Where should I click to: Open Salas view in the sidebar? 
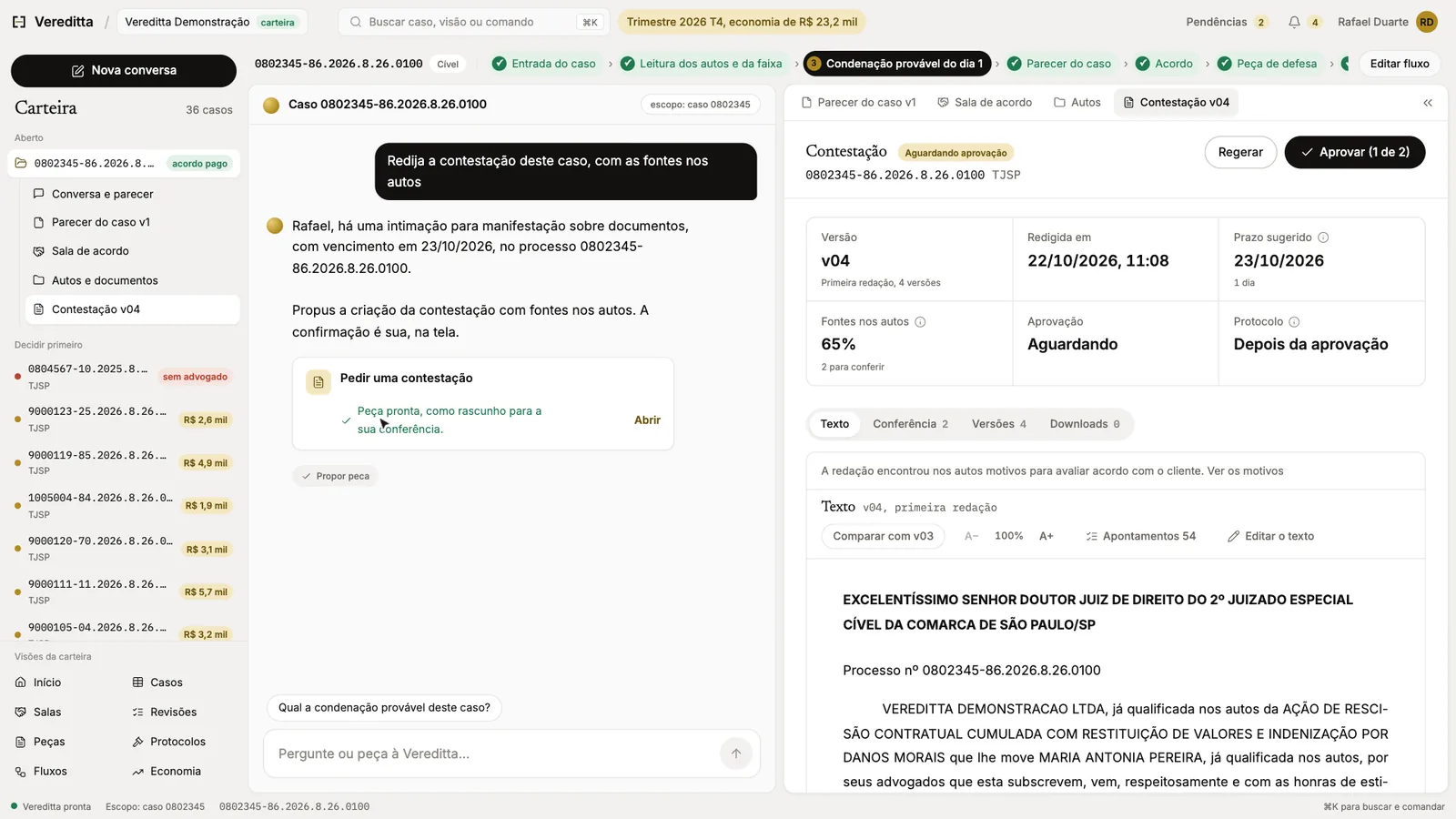(38, 713)
